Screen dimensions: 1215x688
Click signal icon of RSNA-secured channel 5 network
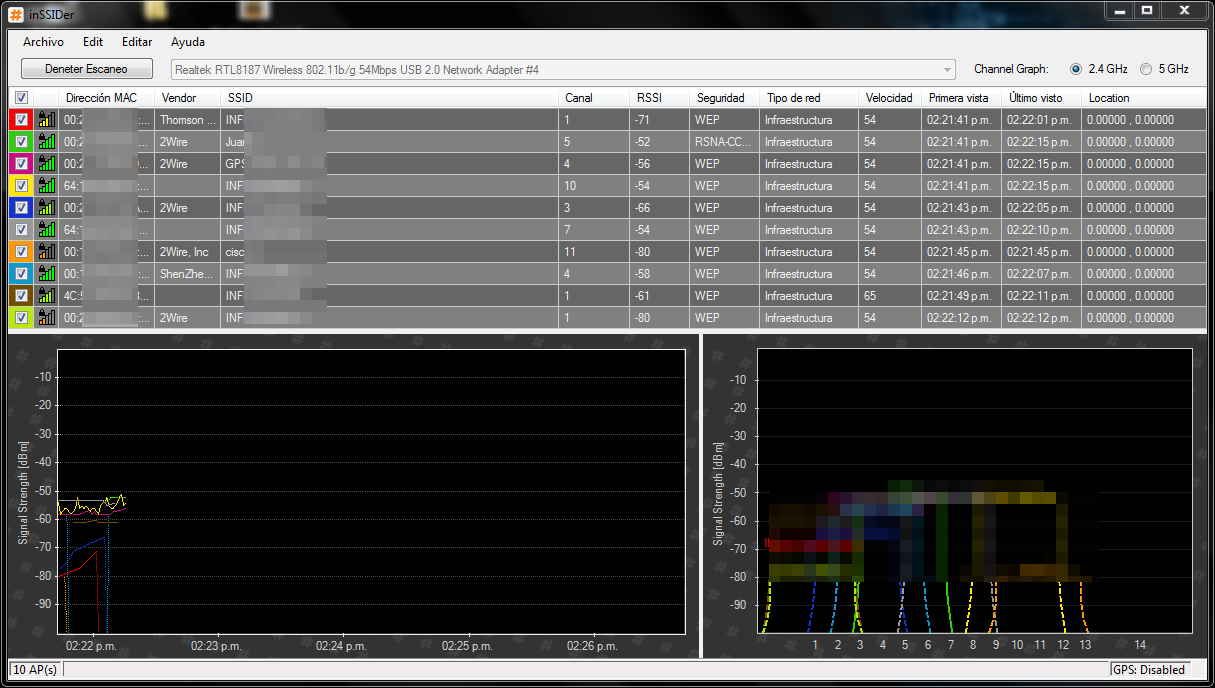click(x=46, y=142)
